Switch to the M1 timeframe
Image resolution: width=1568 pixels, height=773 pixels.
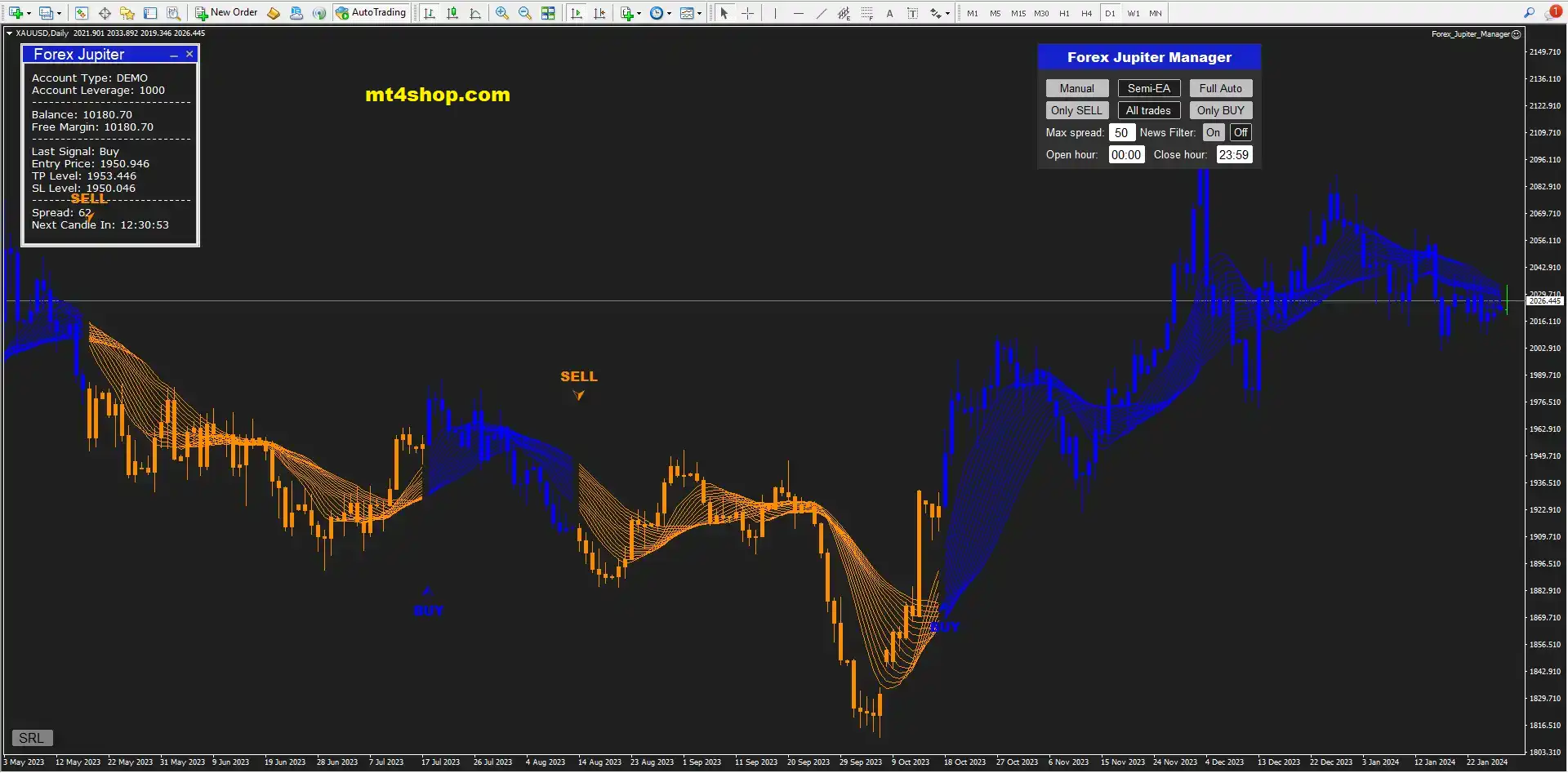click(972, 13)
